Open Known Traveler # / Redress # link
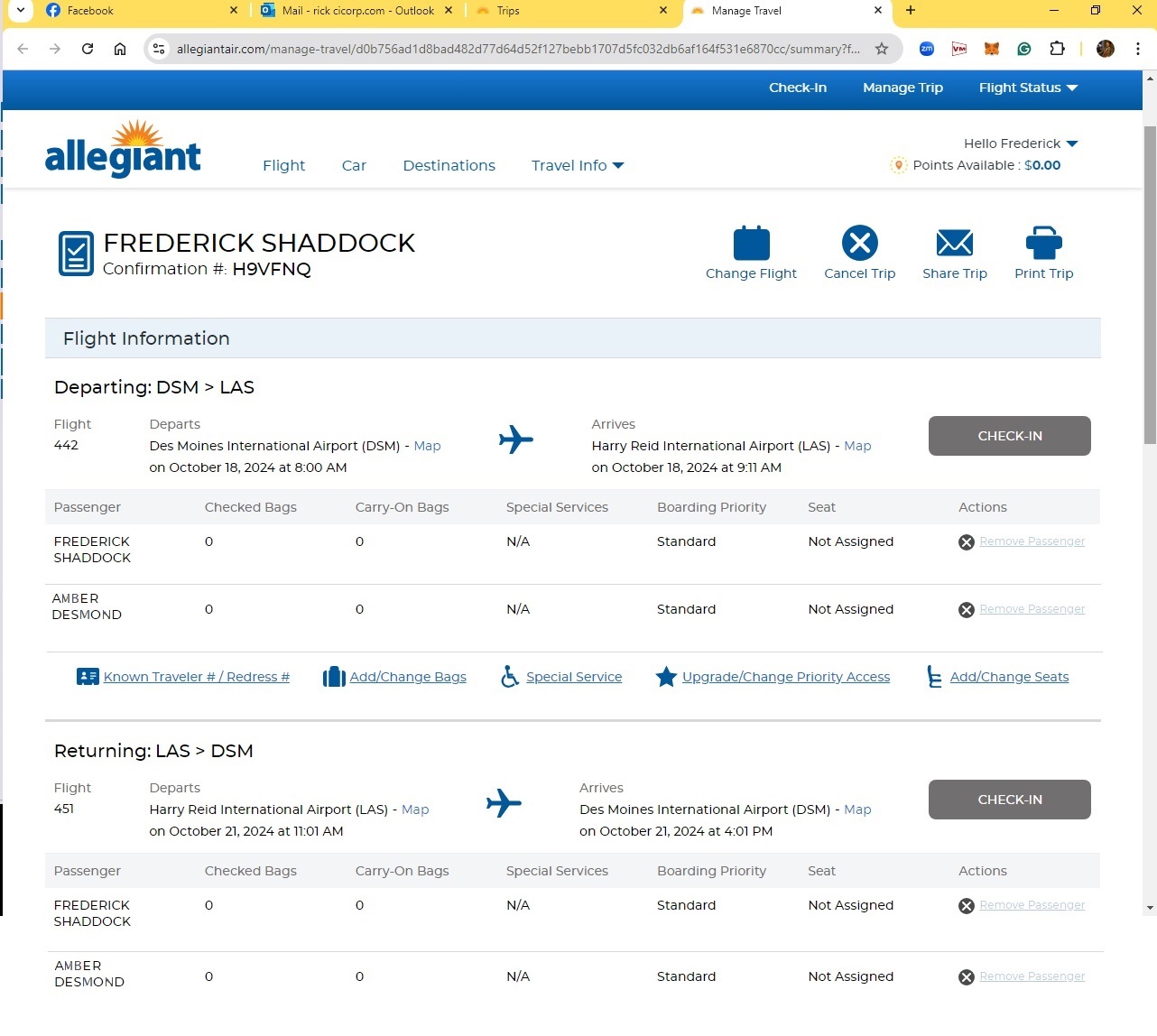Image resolution: width=1157 pixels, height=1036 pixels. click(196, 677)
